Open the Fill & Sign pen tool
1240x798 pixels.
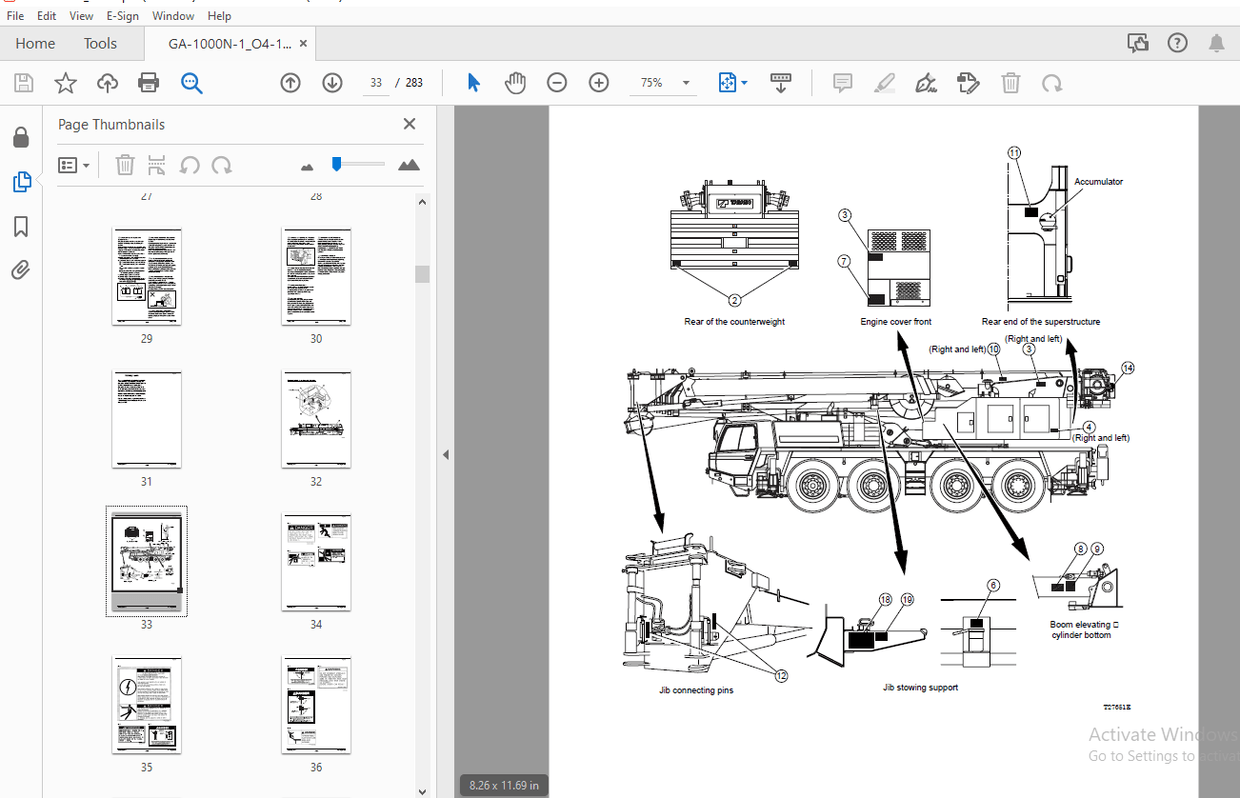pyautogui.click(x=926, y=83)
